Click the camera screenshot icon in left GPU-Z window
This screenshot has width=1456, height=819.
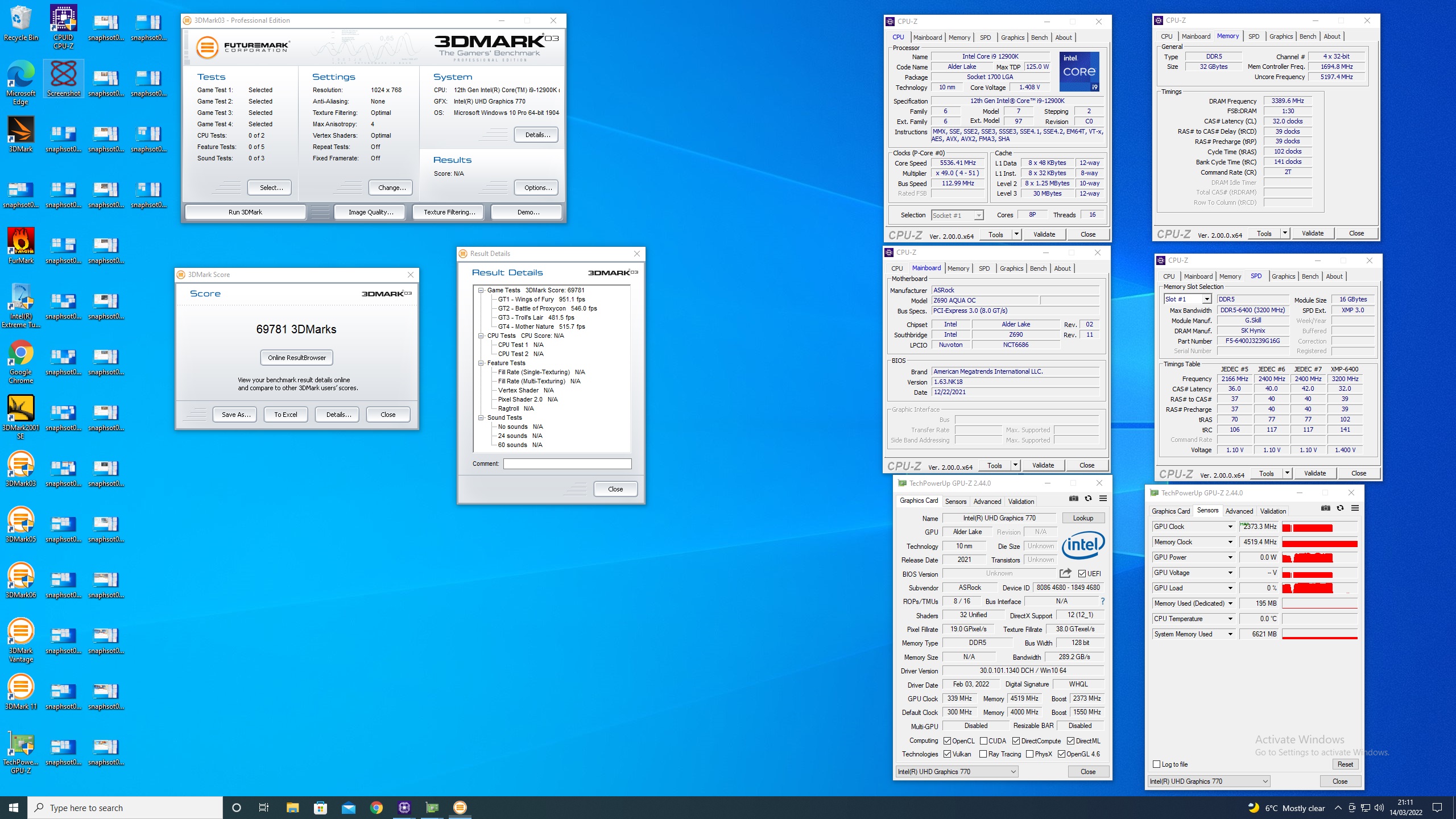[1073, 499]
